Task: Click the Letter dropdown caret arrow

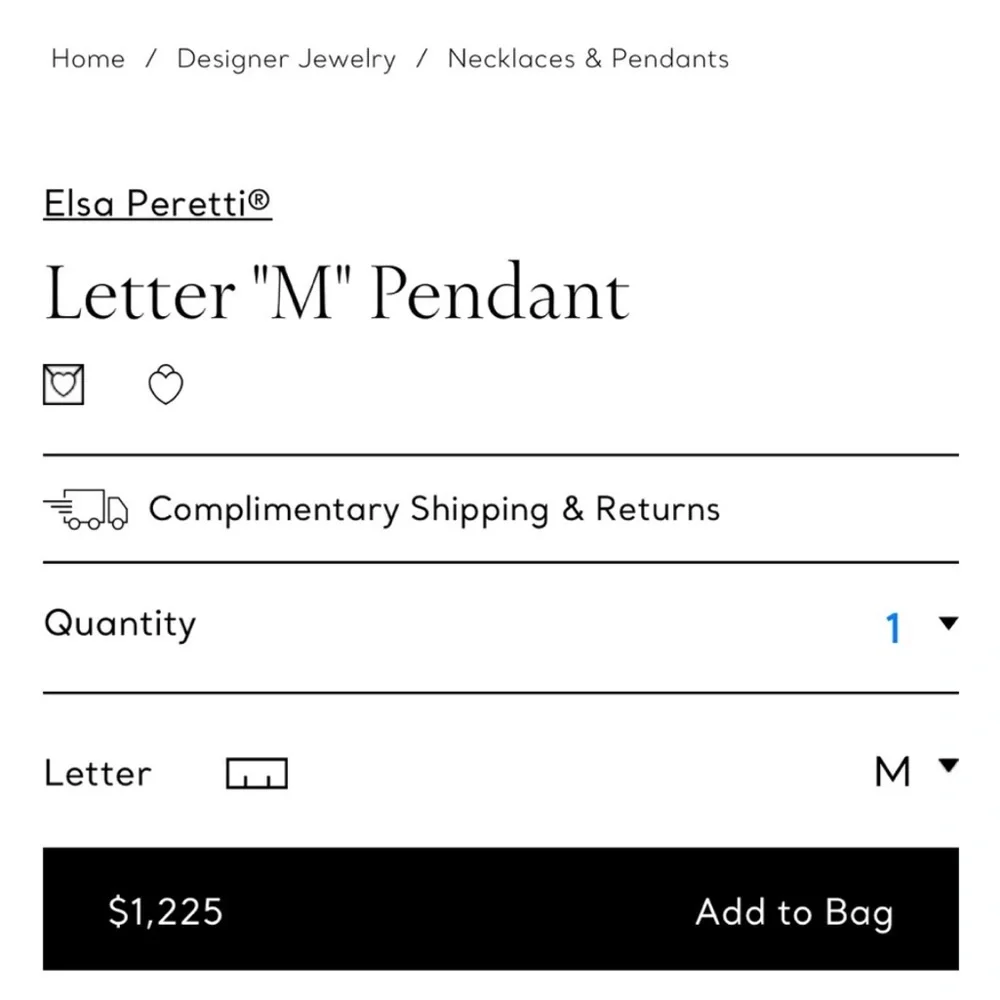Action: coord(947,768)
